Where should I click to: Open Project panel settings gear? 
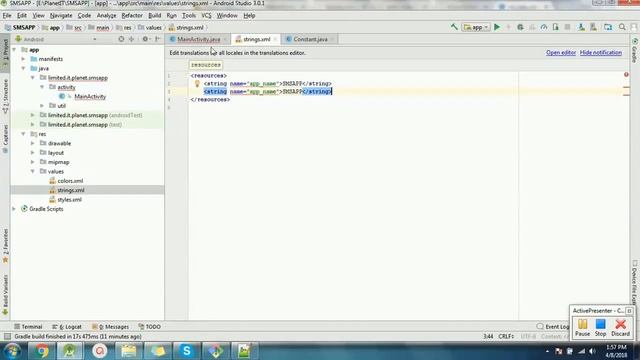(145, 39)
